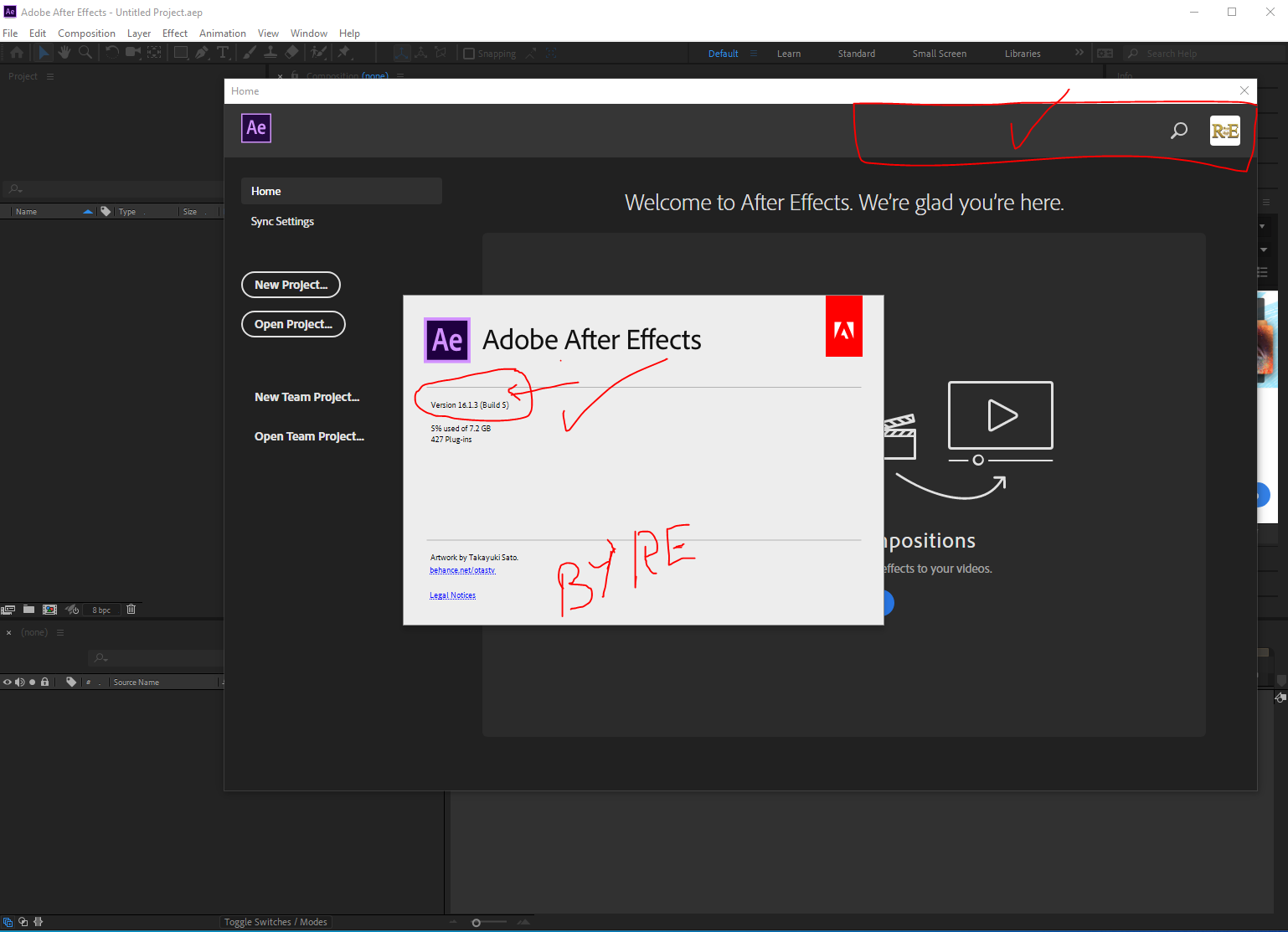This screenshot has width=1288, height=932.
Task: Click the label tag icon in timeline header
Action: click(71, 682)
